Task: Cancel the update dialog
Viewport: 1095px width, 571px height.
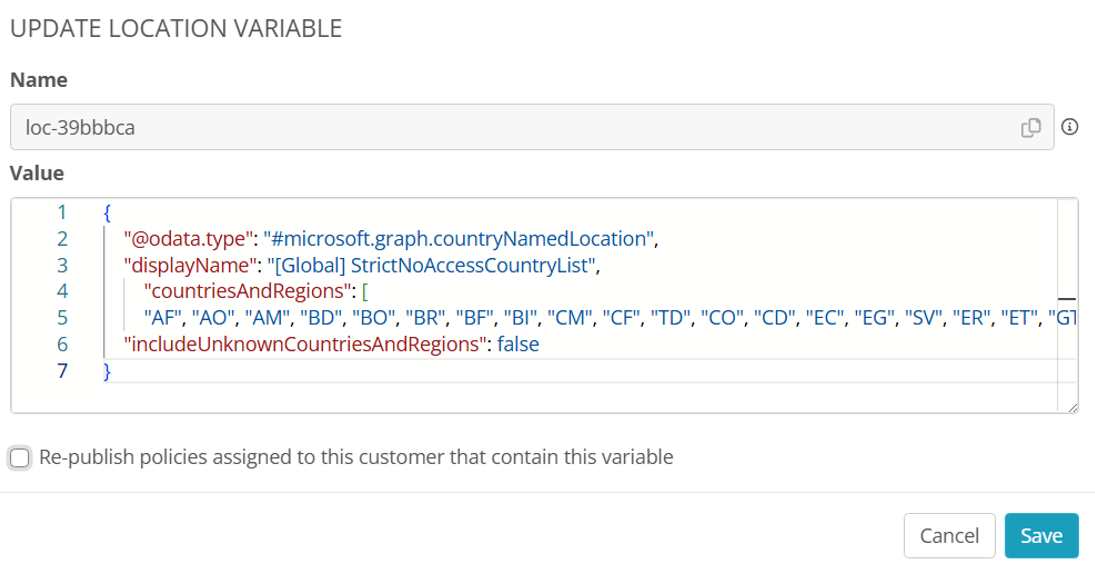Action: [949, 535]
